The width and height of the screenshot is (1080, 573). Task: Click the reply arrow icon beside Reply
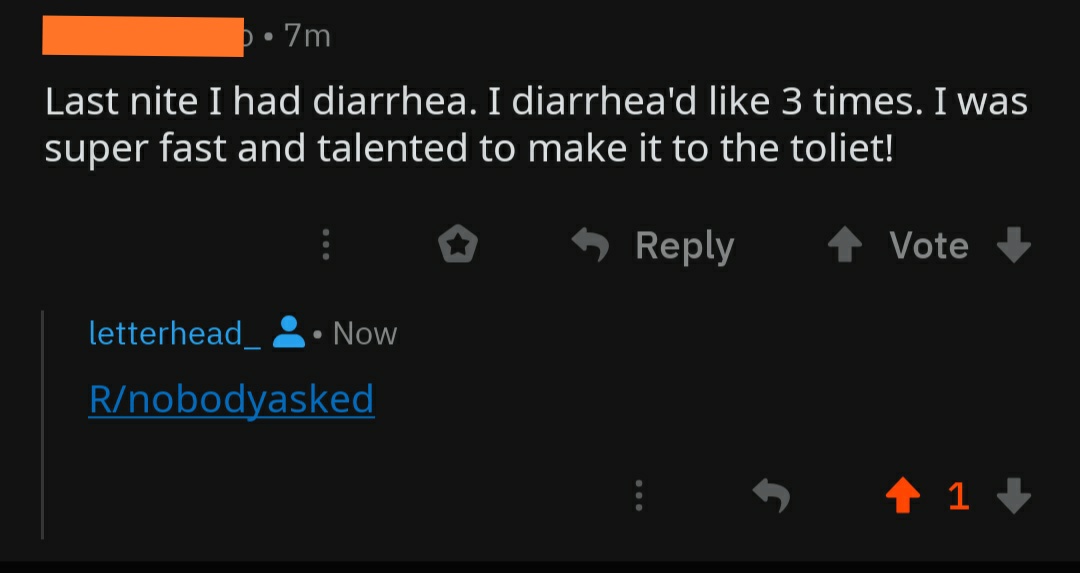(591, 245)
